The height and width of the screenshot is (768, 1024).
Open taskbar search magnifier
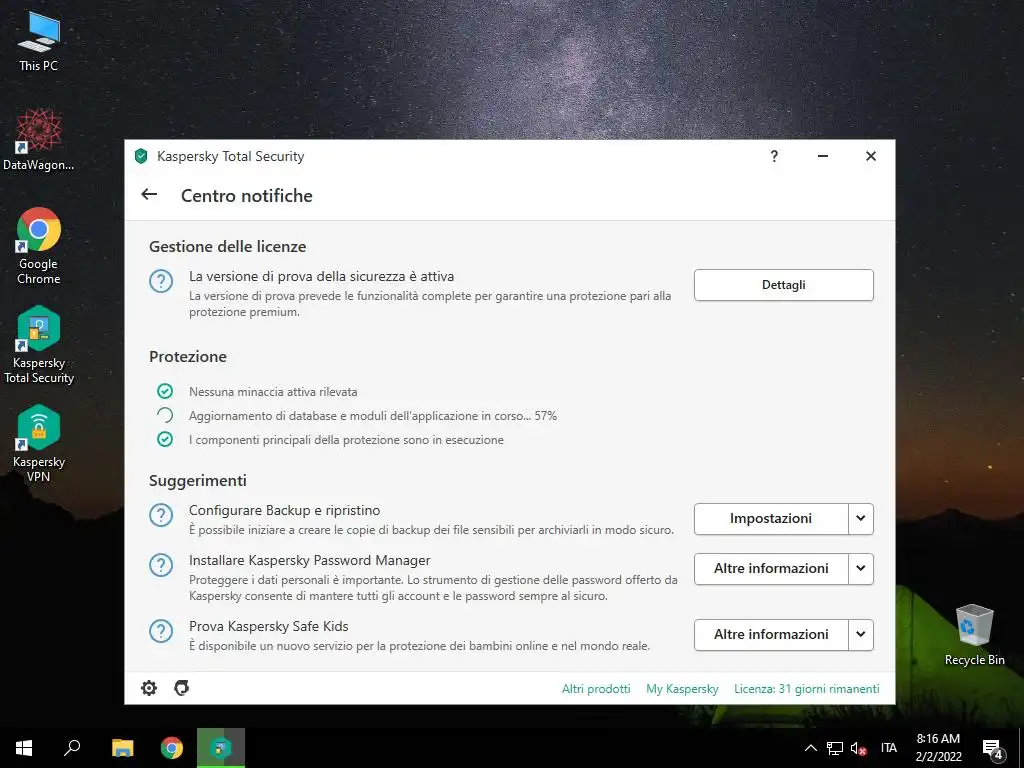point(72,748)
